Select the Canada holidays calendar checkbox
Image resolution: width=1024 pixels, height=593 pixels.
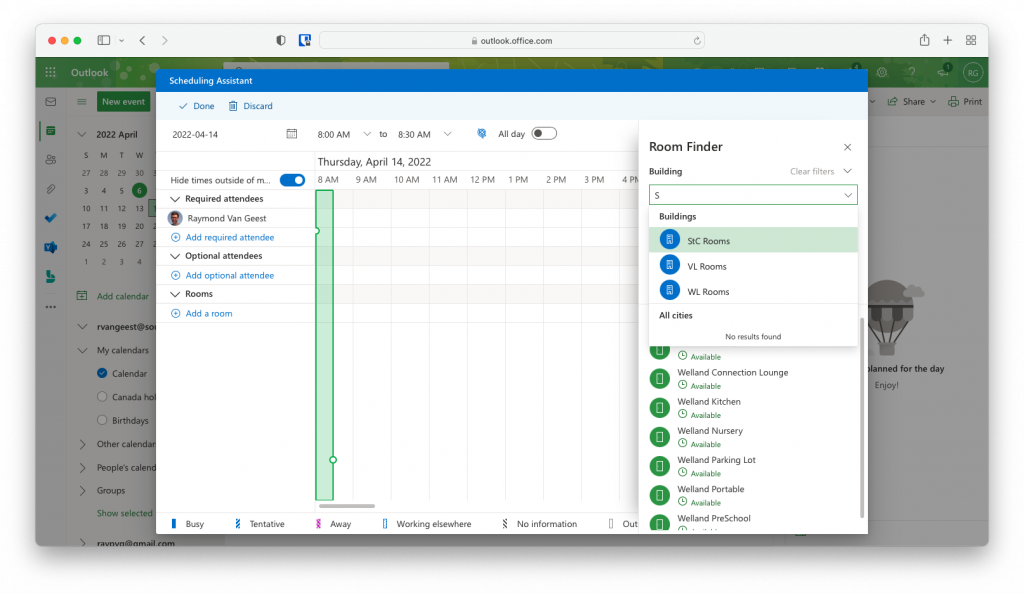102,397
